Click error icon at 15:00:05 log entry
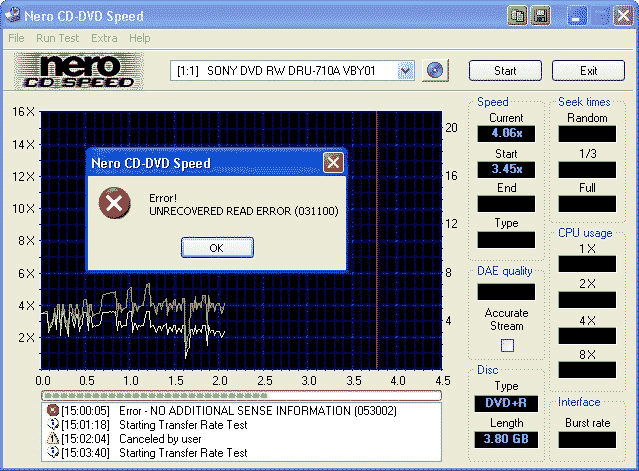This screenshot has width=639, height=471. tap(53, 410)
